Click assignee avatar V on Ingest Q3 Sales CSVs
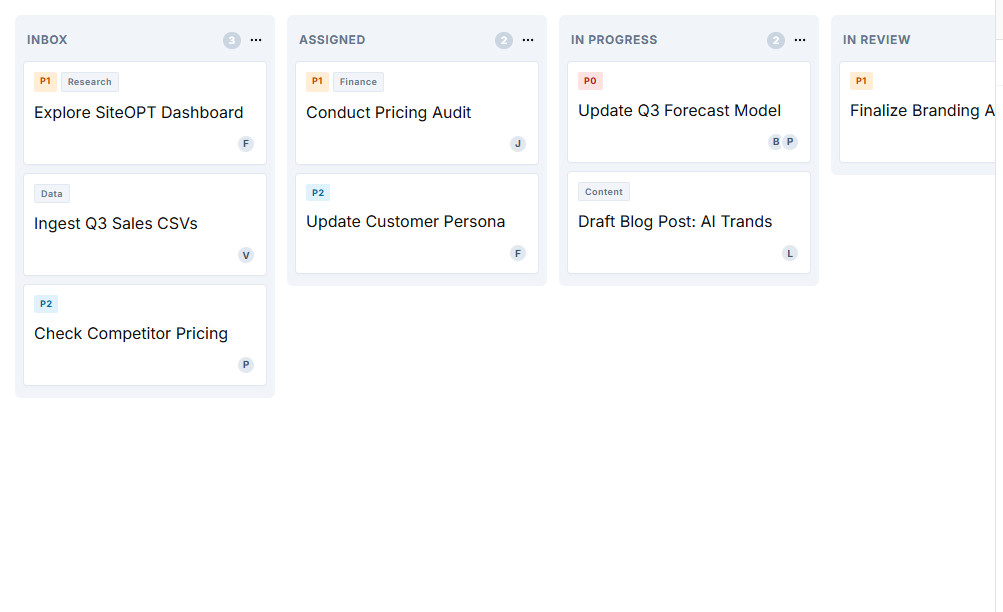 246,255
